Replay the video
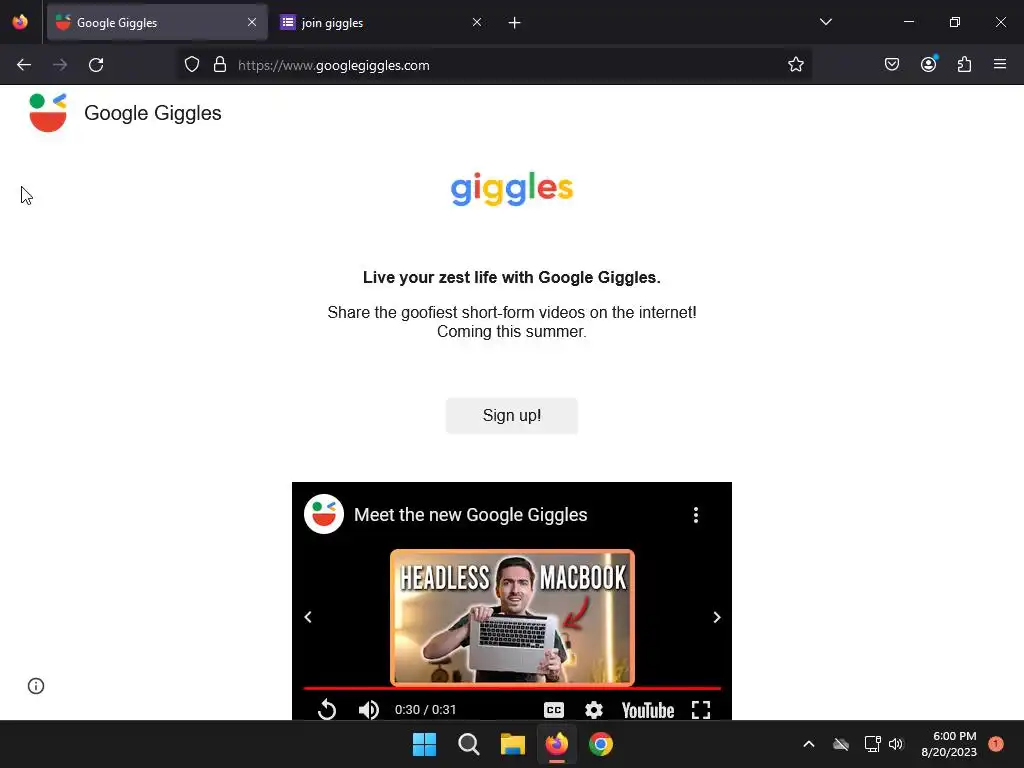 (327, 709)
